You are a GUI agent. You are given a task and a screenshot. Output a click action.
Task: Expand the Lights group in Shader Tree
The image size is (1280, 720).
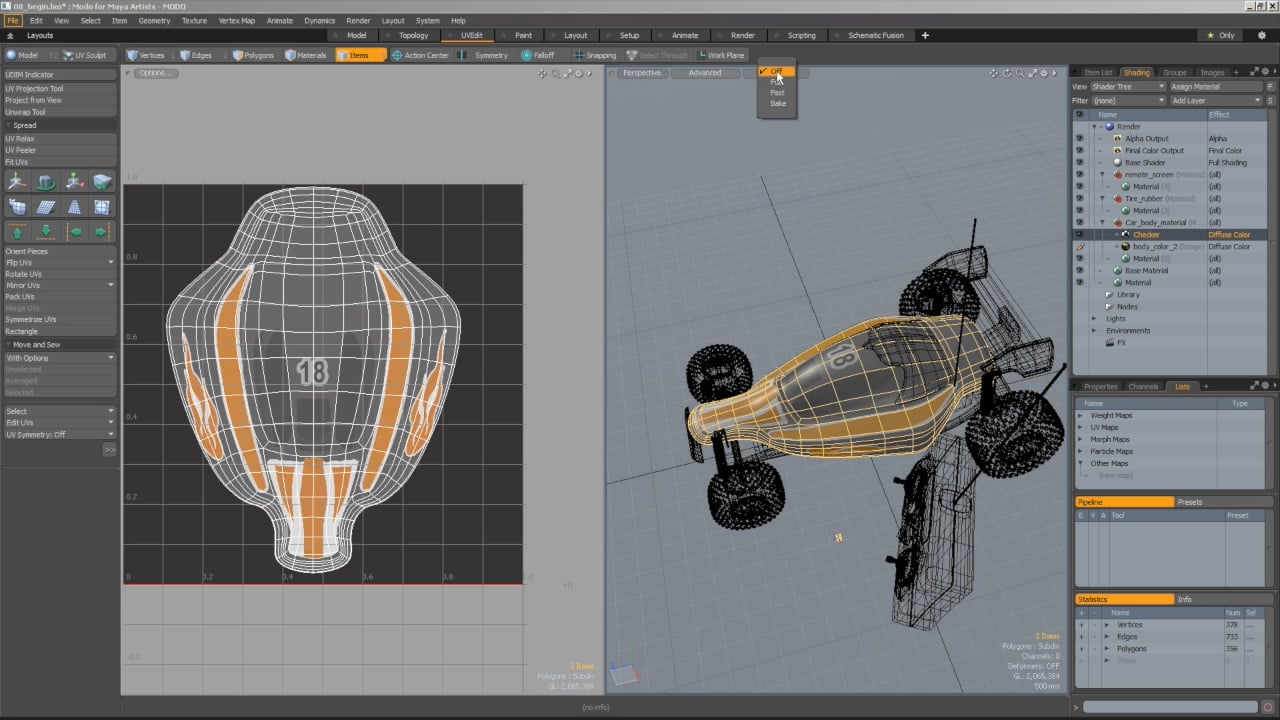point(1095,319)
